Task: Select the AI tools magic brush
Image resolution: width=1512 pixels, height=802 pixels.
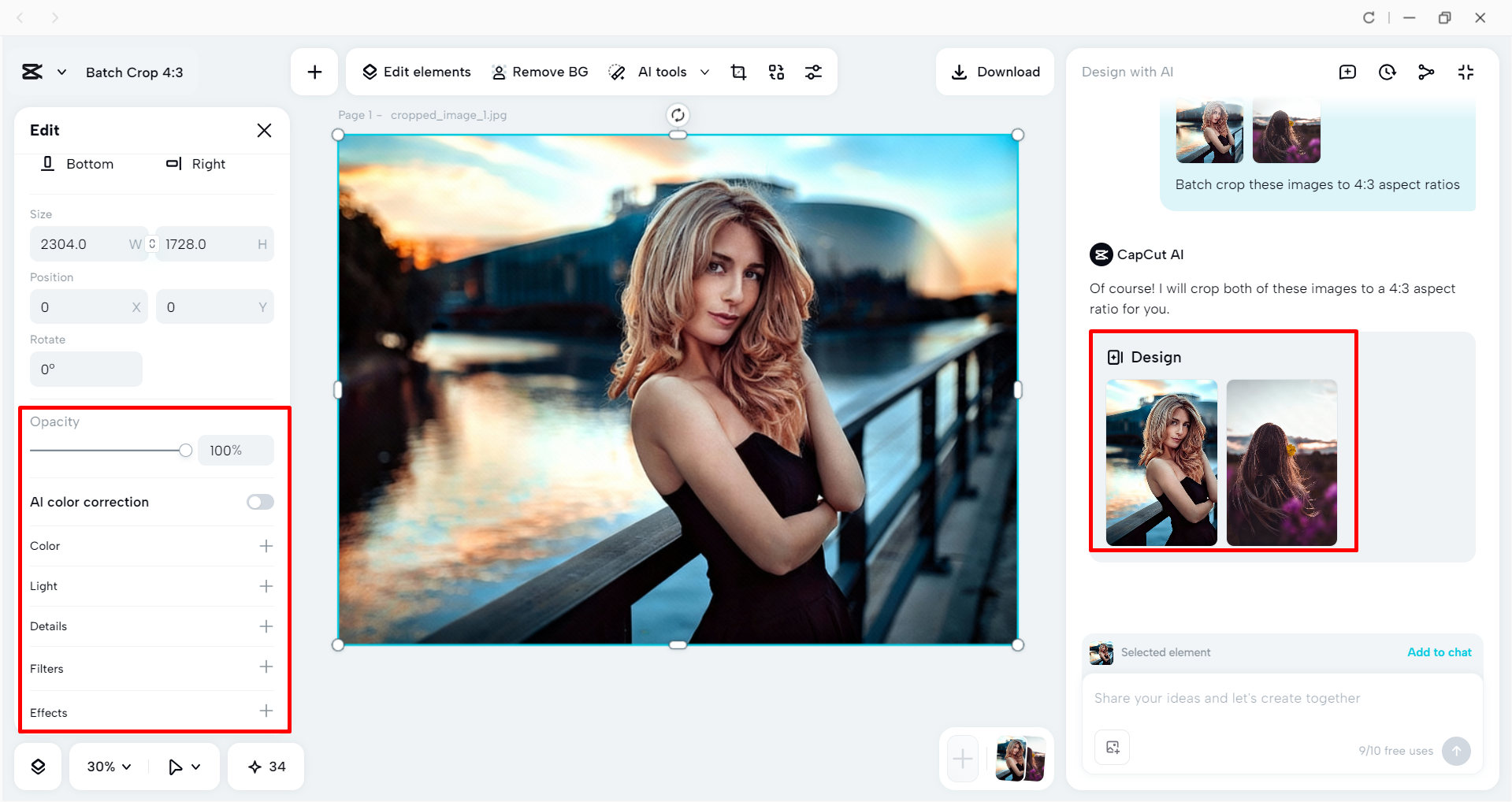Action: click(617, 71)
